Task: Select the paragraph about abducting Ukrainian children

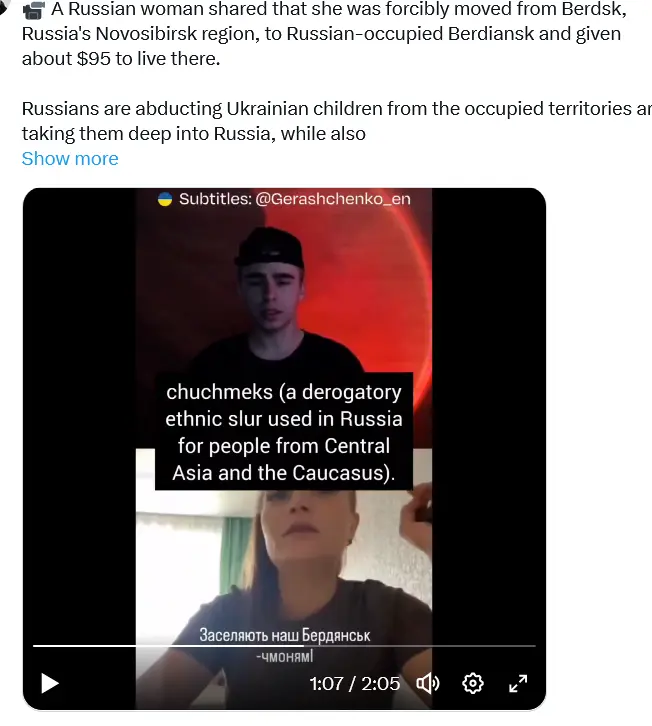Action: click(337, 121)
